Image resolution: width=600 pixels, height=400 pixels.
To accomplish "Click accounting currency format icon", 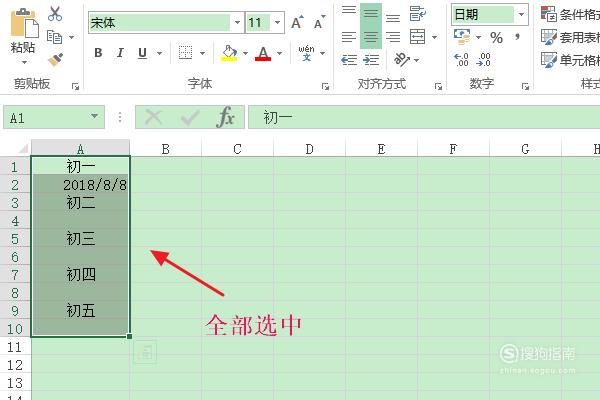I will click(x=462, y=37).
